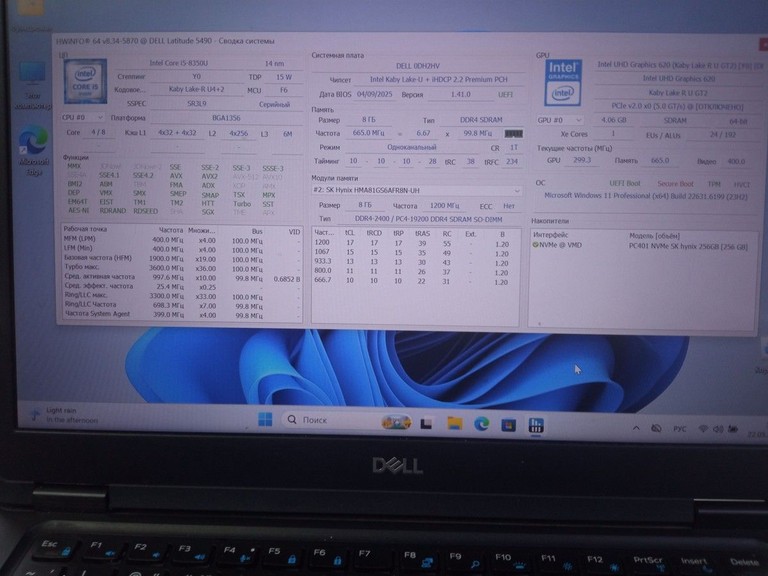Click the Частота System Agent row
Screen dimensions: 768x576
182,314
